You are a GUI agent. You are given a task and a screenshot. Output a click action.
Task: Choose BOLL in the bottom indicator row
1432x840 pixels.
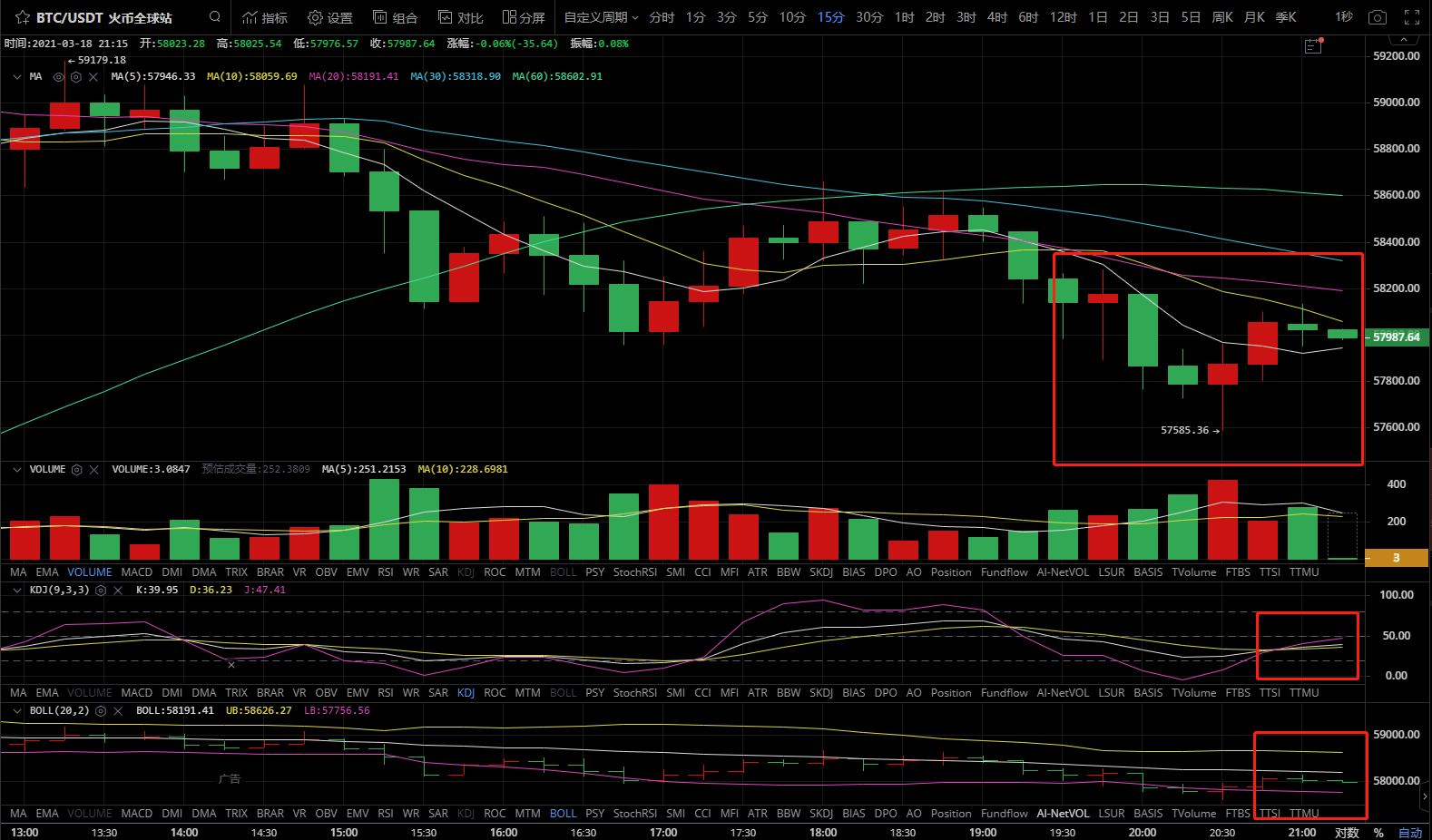(564, 814)
